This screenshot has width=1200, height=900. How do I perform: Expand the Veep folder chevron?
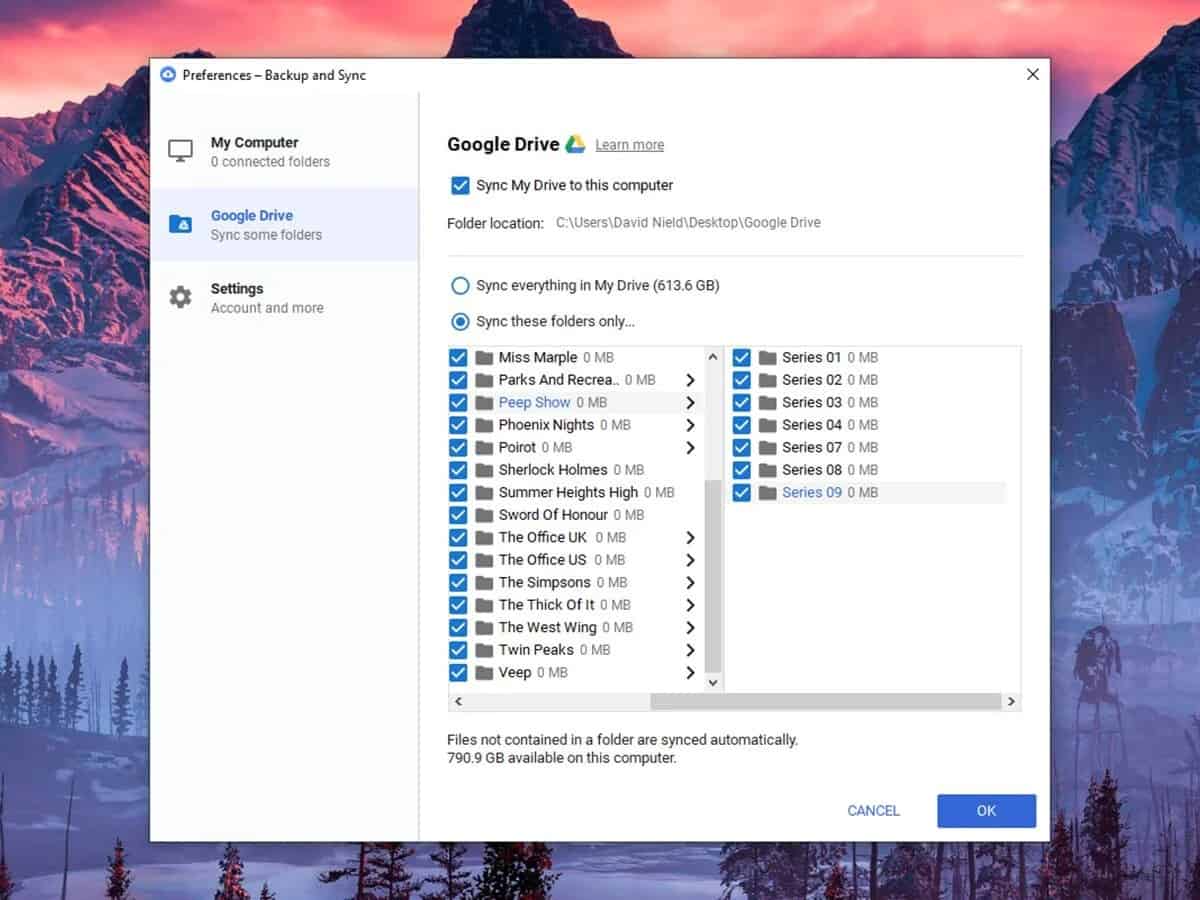[x=690, y=673]
